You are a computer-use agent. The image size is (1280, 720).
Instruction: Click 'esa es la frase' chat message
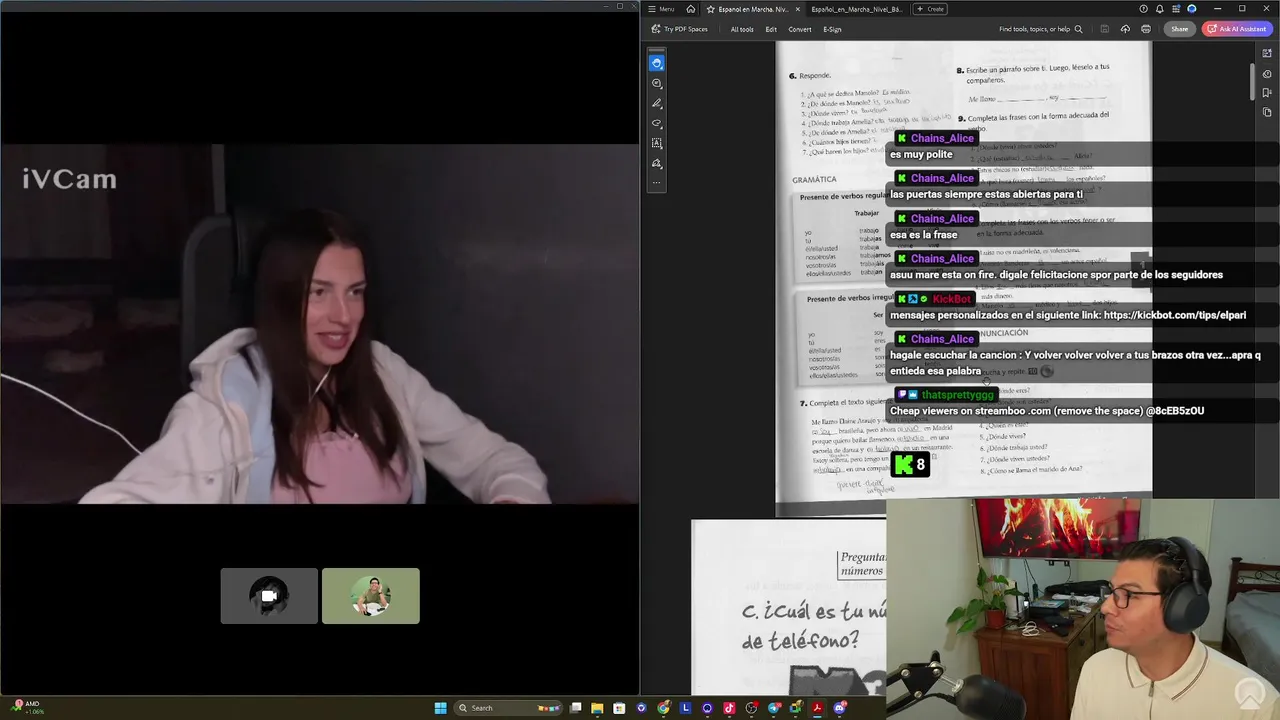tap(924, 235)
